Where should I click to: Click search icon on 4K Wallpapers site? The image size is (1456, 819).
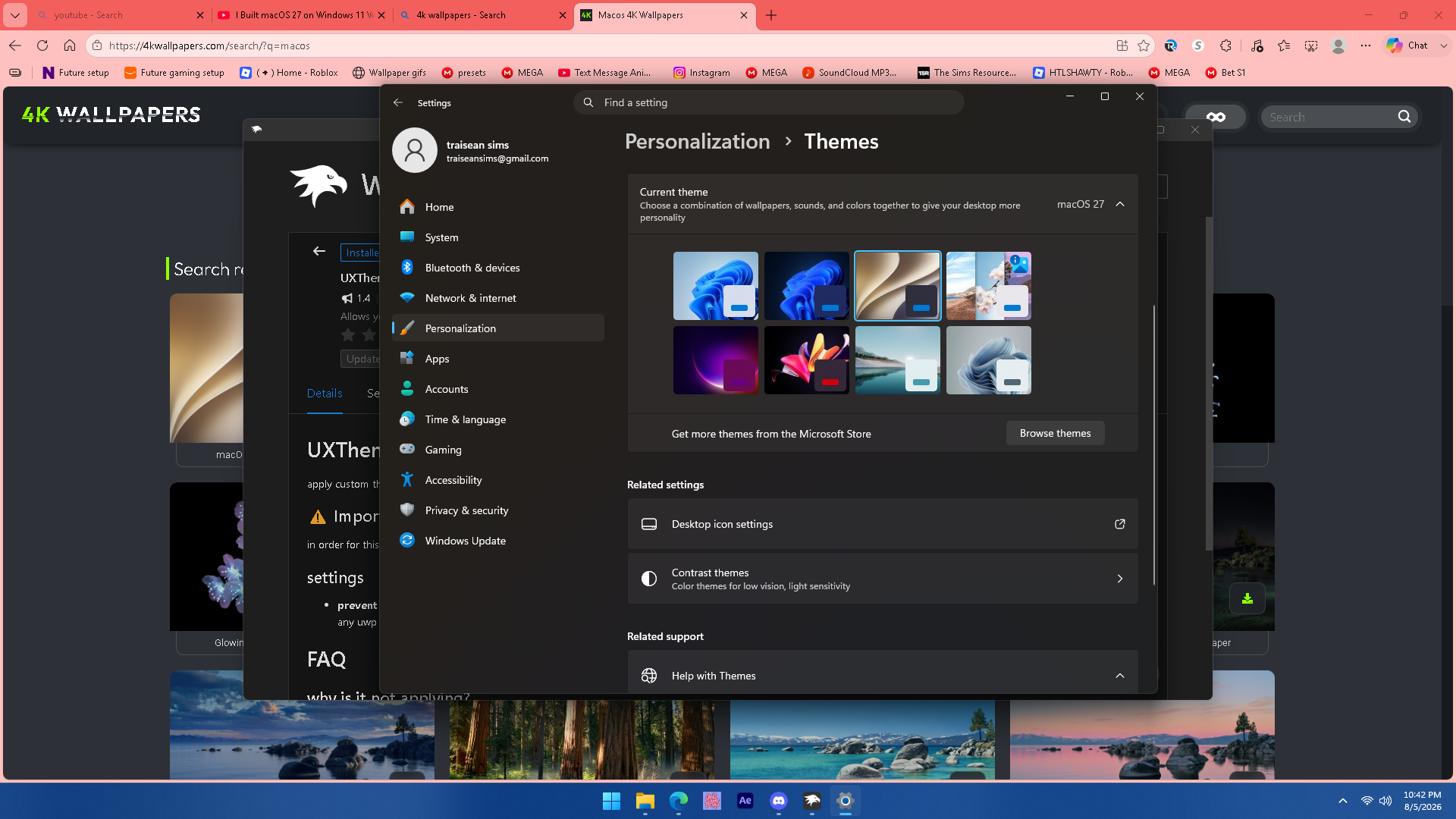point(1404,117)
